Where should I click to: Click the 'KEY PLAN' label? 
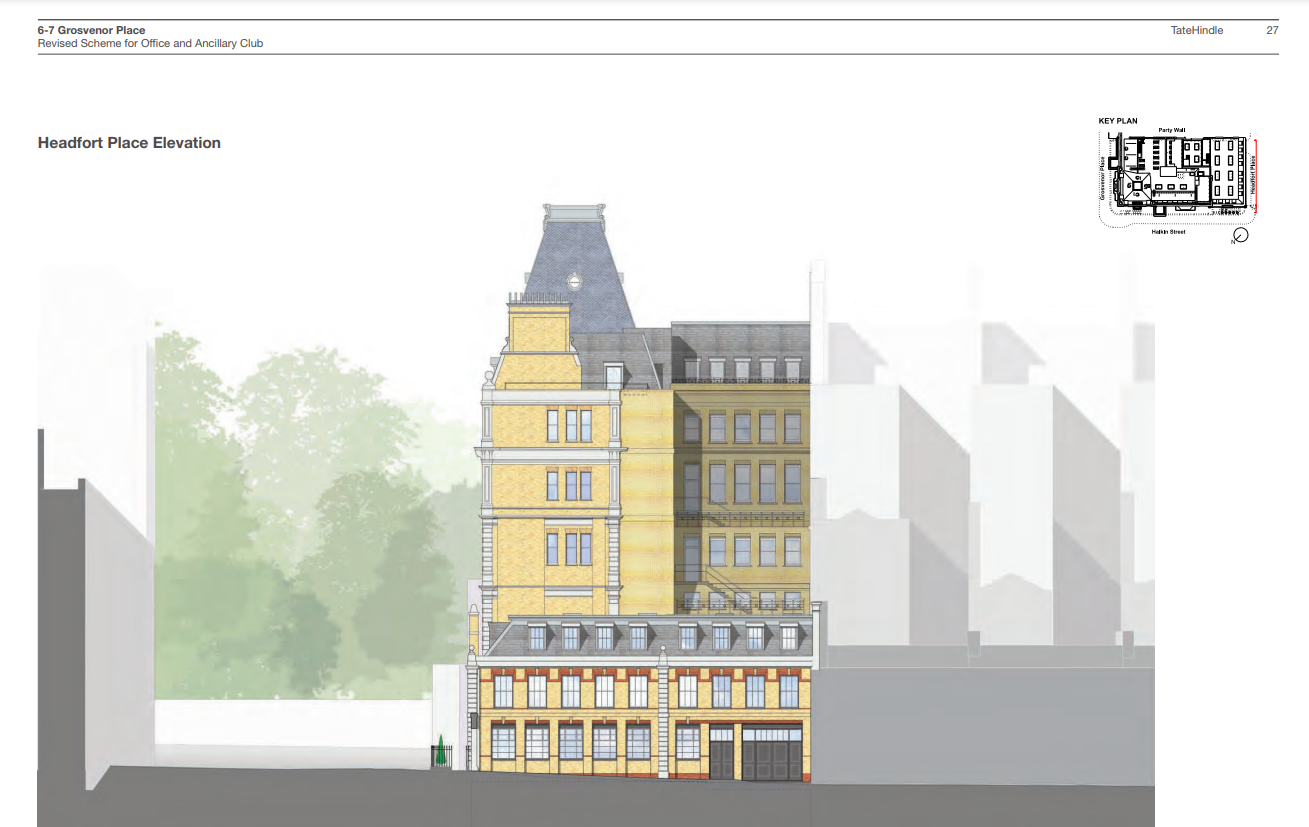pos(1118,121)
